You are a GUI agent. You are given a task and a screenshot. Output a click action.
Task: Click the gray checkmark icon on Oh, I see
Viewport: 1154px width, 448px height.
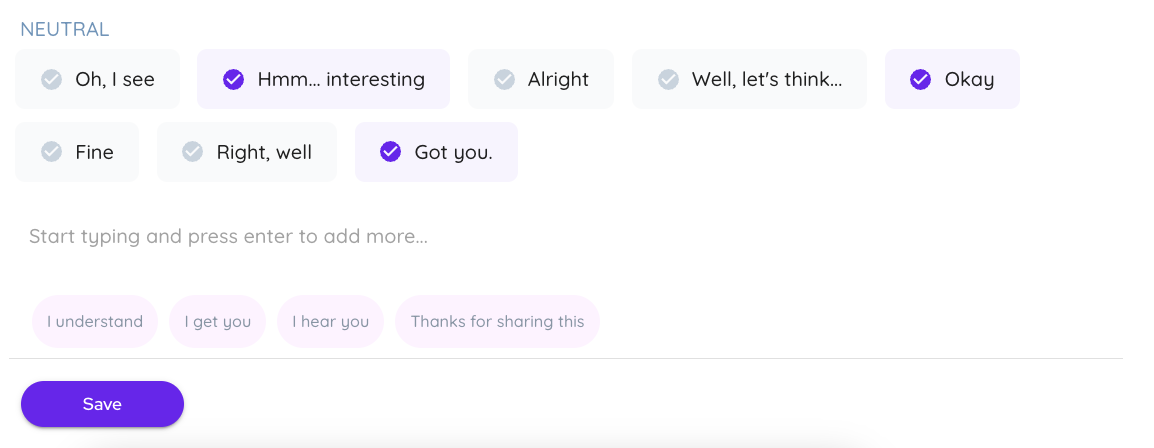(x=51, y=79)
